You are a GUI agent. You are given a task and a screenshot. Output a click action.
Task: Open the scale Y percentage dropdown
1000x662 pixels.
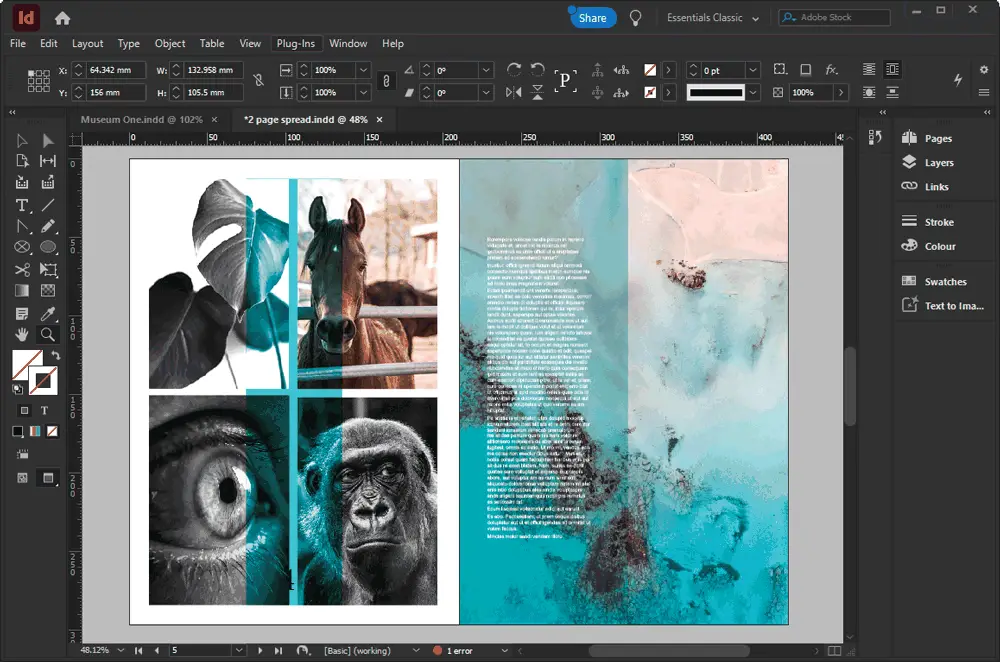click(364, 92)
